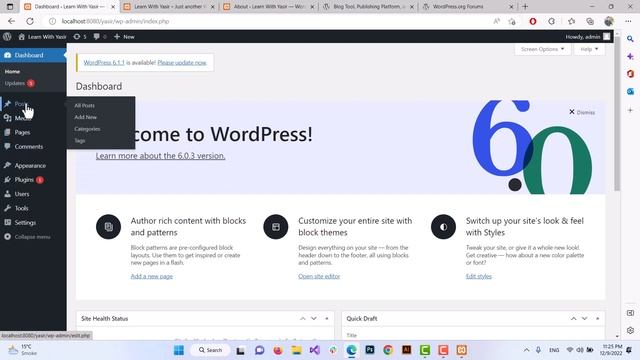Open the browser three-dot settings menu

point(628,21)
